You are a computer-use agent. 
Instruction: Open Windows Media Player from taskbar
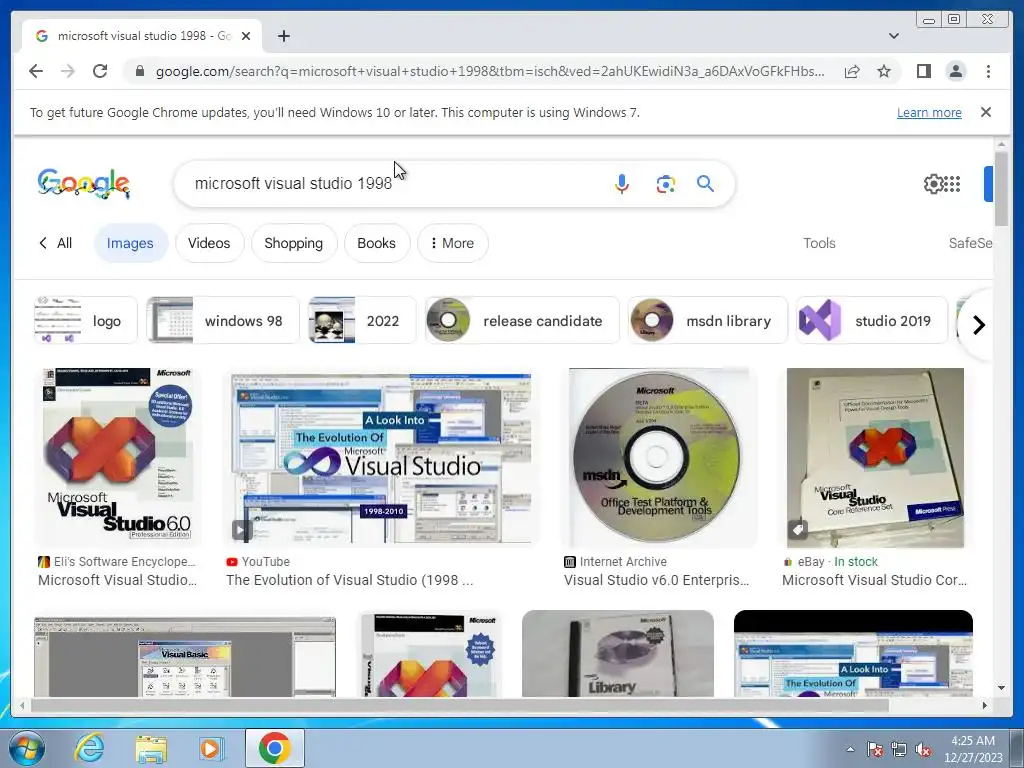[210, 748]
